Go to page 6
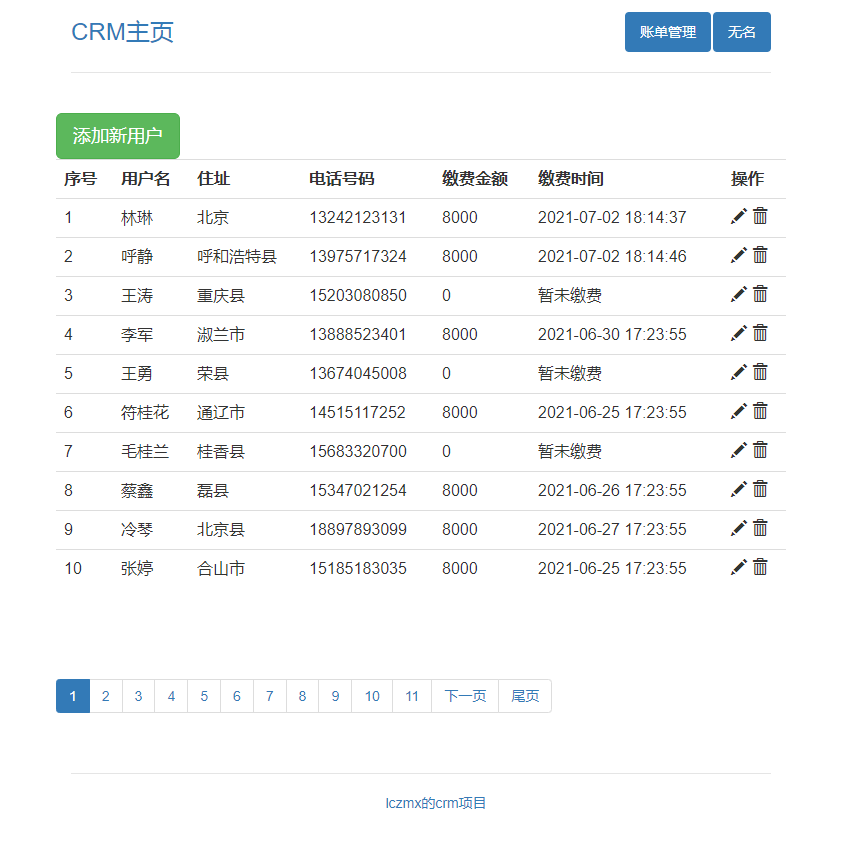 (x=237, y=696)
